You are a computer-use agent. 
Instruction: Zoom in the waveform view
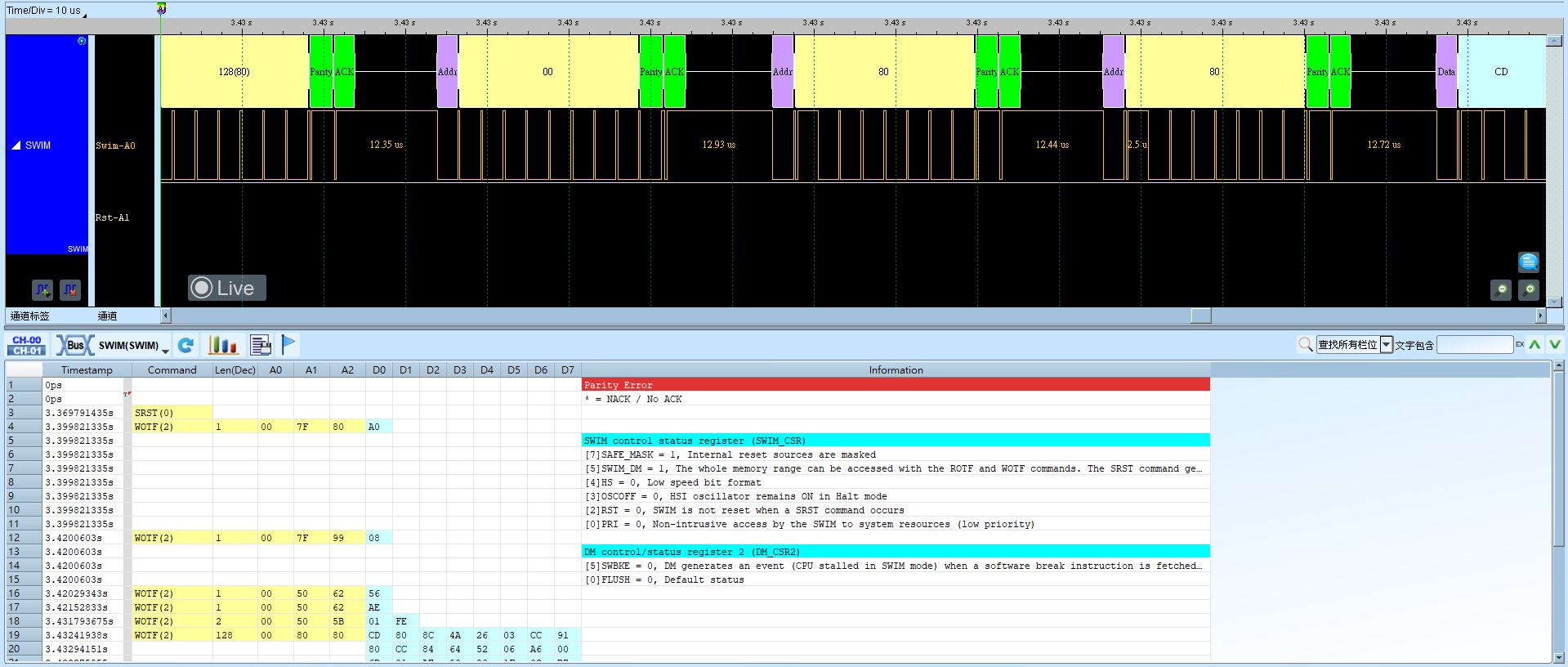click(1529, 289)
